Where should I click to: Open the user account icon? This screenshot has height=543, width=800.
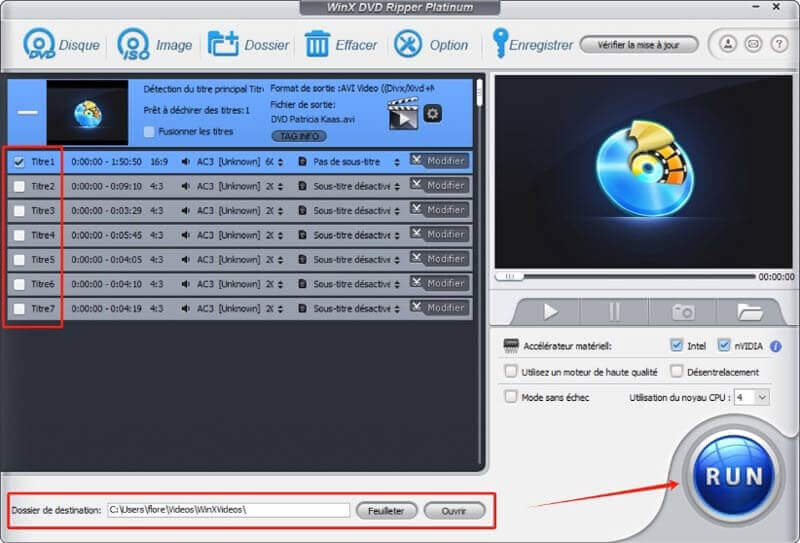pos(728,44)
